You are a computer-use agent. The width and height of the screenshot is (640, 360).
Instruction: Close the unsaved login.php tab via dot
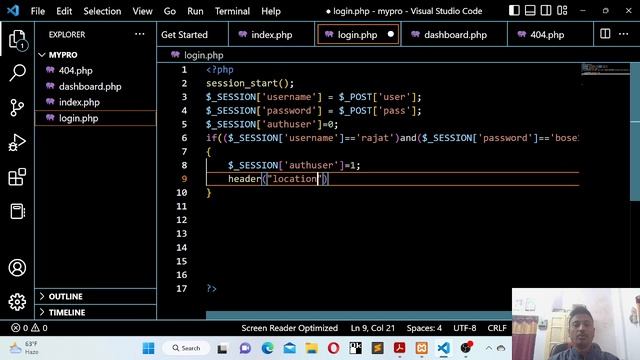pos(391,34)
